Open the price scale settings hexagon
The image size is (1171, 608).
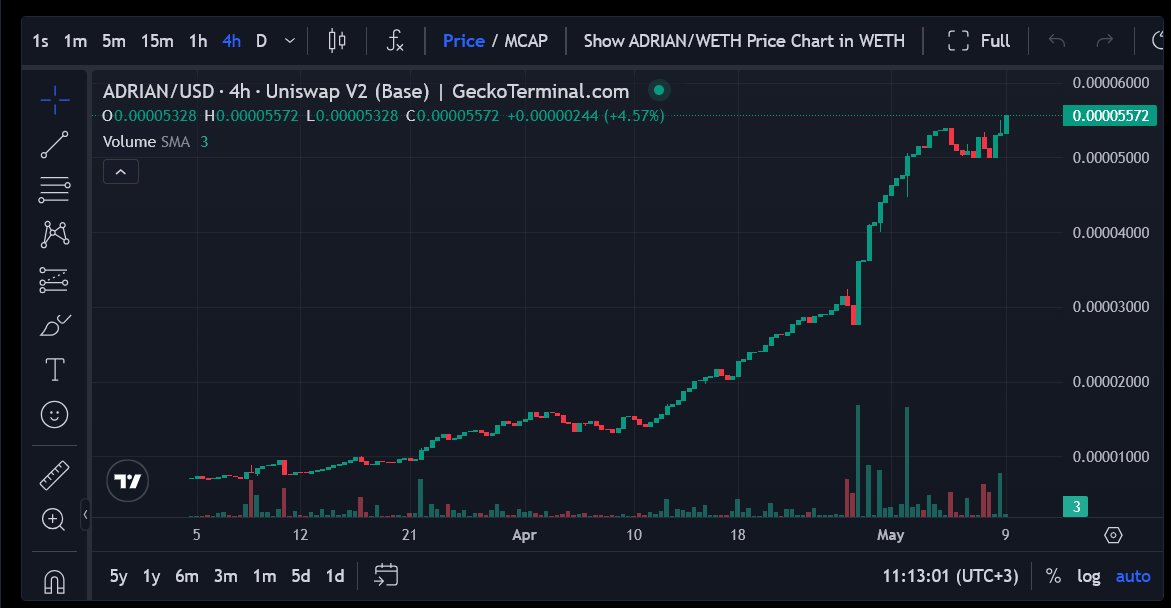[1113, 535]
